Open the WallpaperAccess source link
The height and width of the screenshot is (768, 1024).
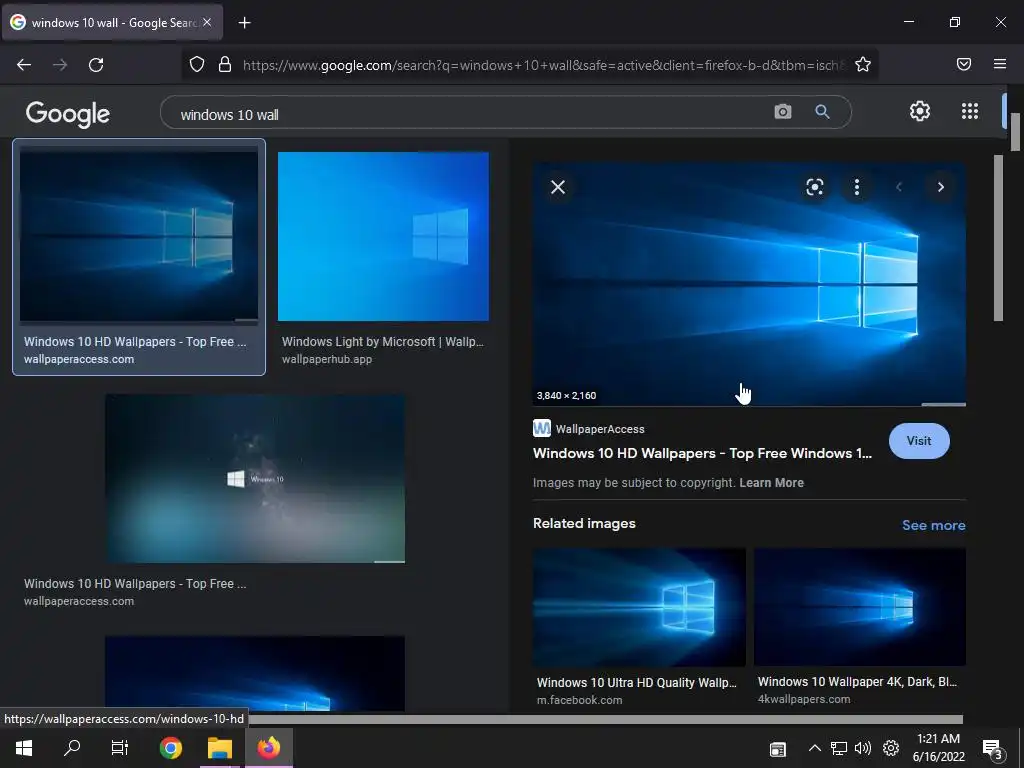(589, 429)
